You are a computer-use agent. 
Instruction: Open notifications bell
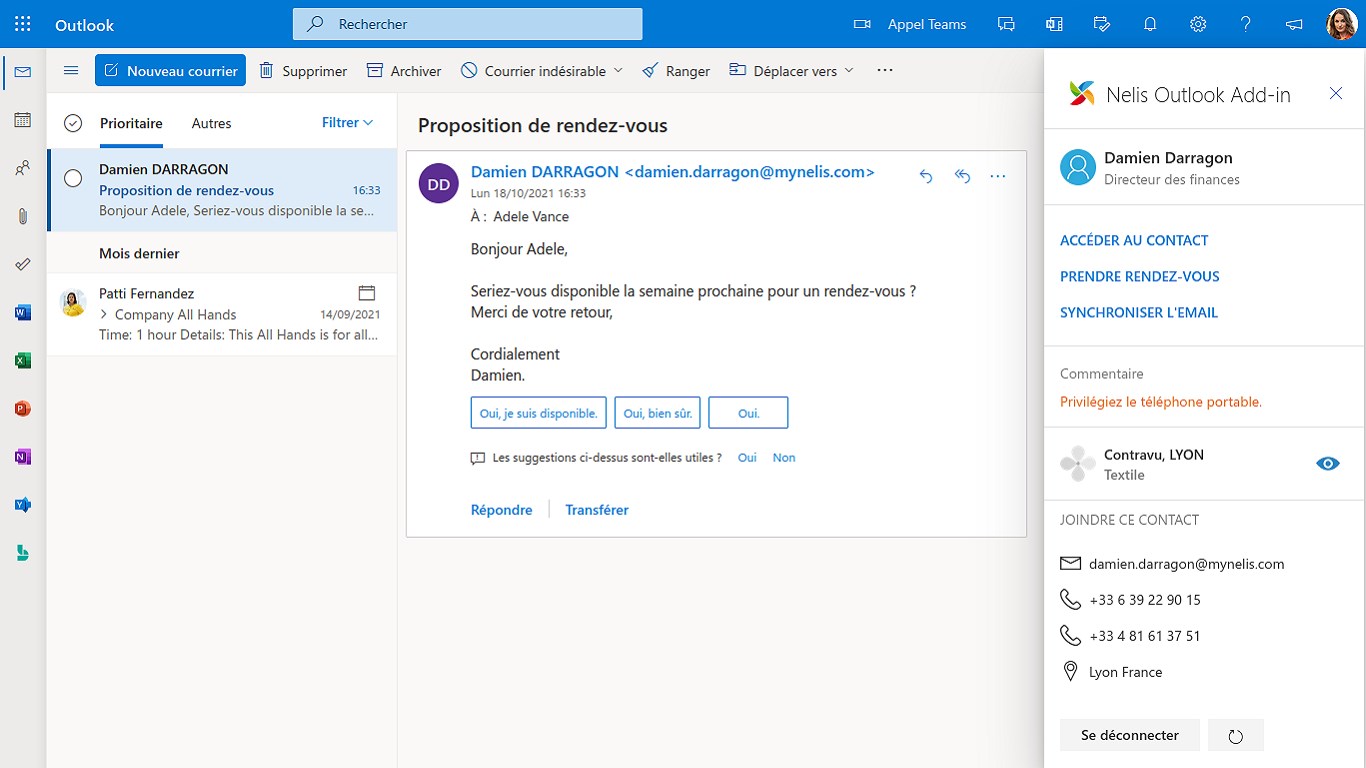pos(1150,24)
